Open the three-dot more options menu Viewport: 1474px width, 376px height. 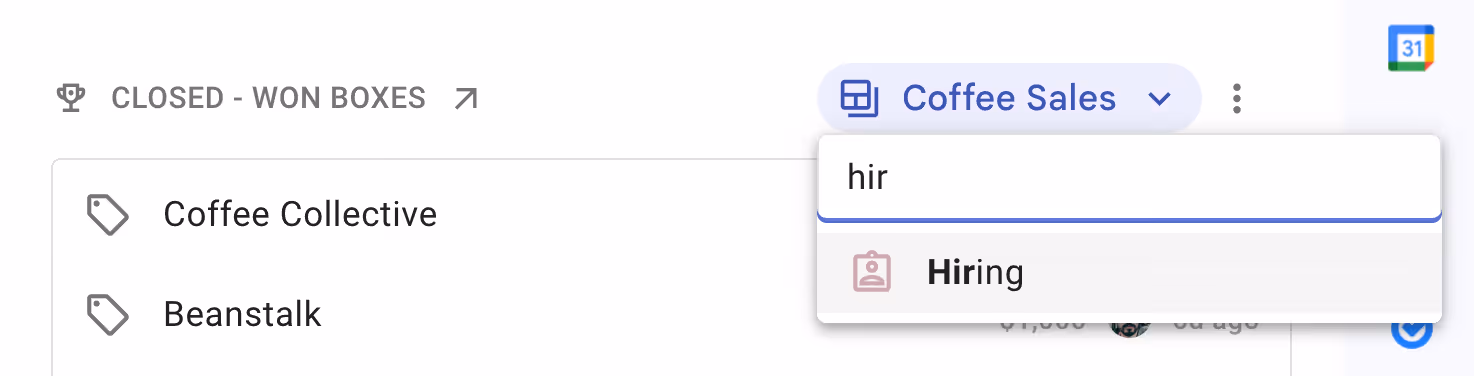coord(1237,98)
